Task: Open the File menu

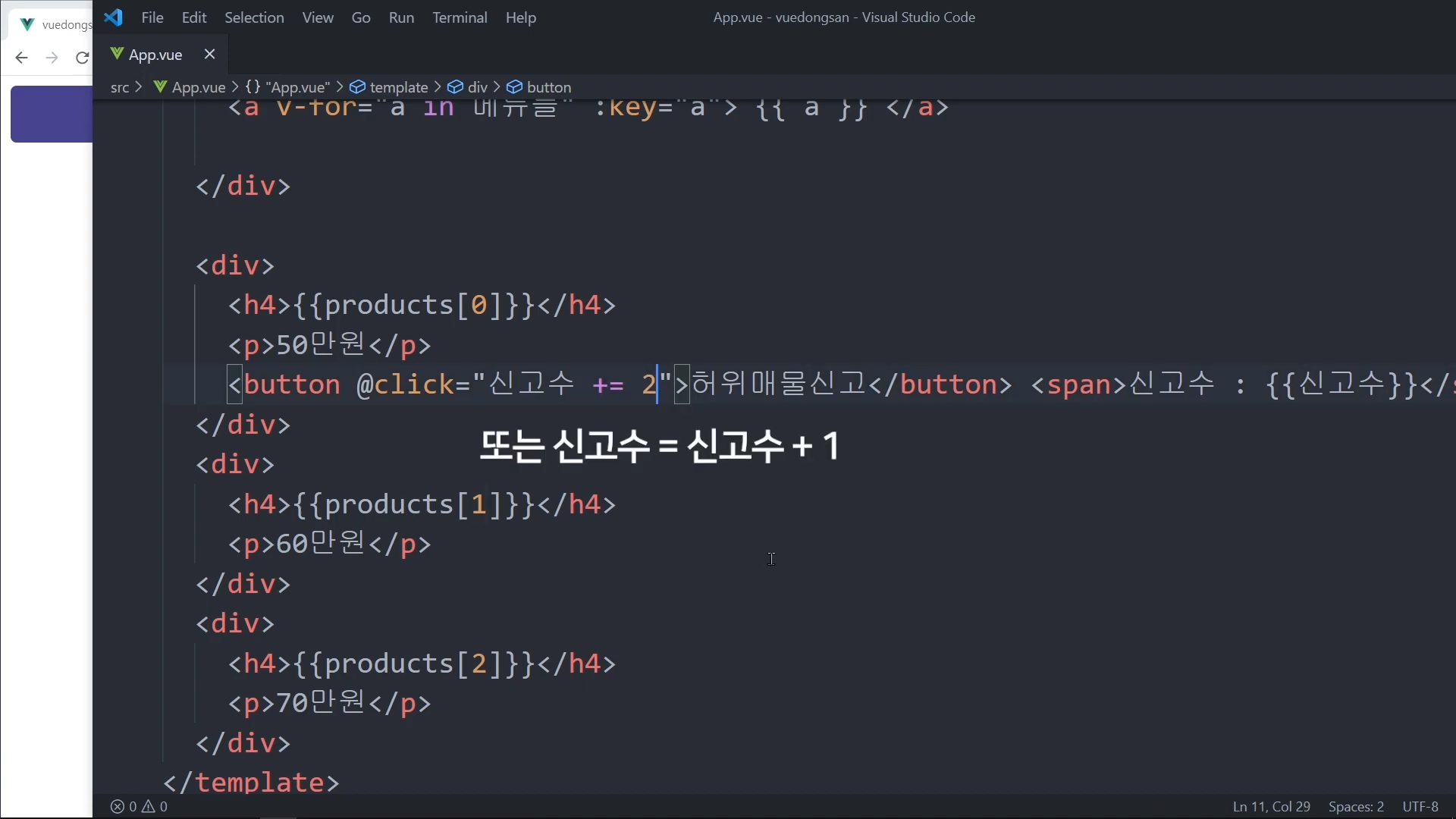Action: [x=152, y=17]
